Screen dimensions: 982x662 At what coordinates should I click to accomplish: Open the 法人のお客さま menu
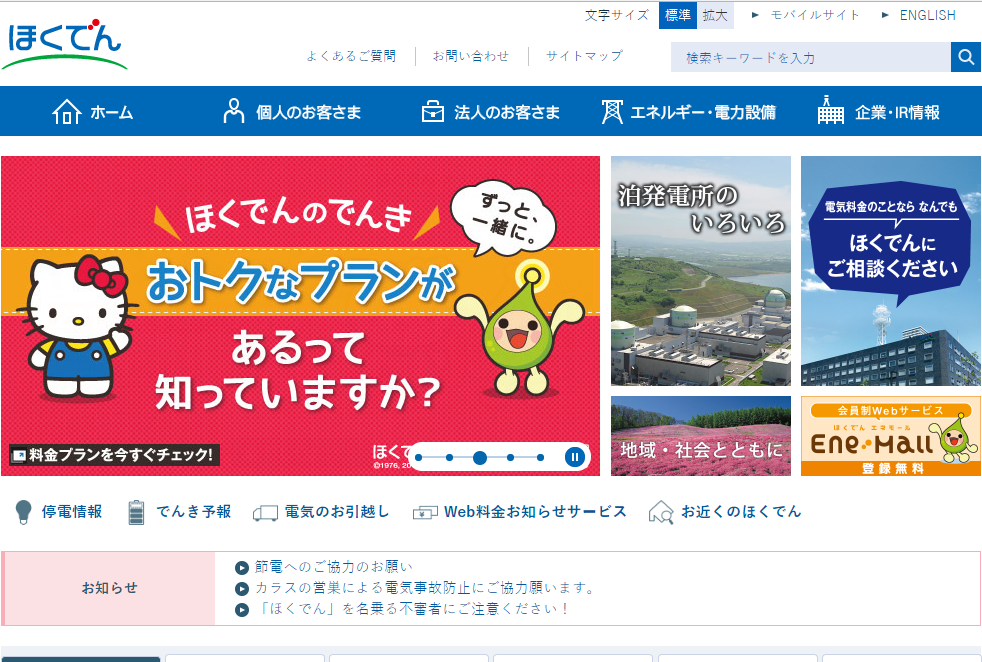[490, 112]
